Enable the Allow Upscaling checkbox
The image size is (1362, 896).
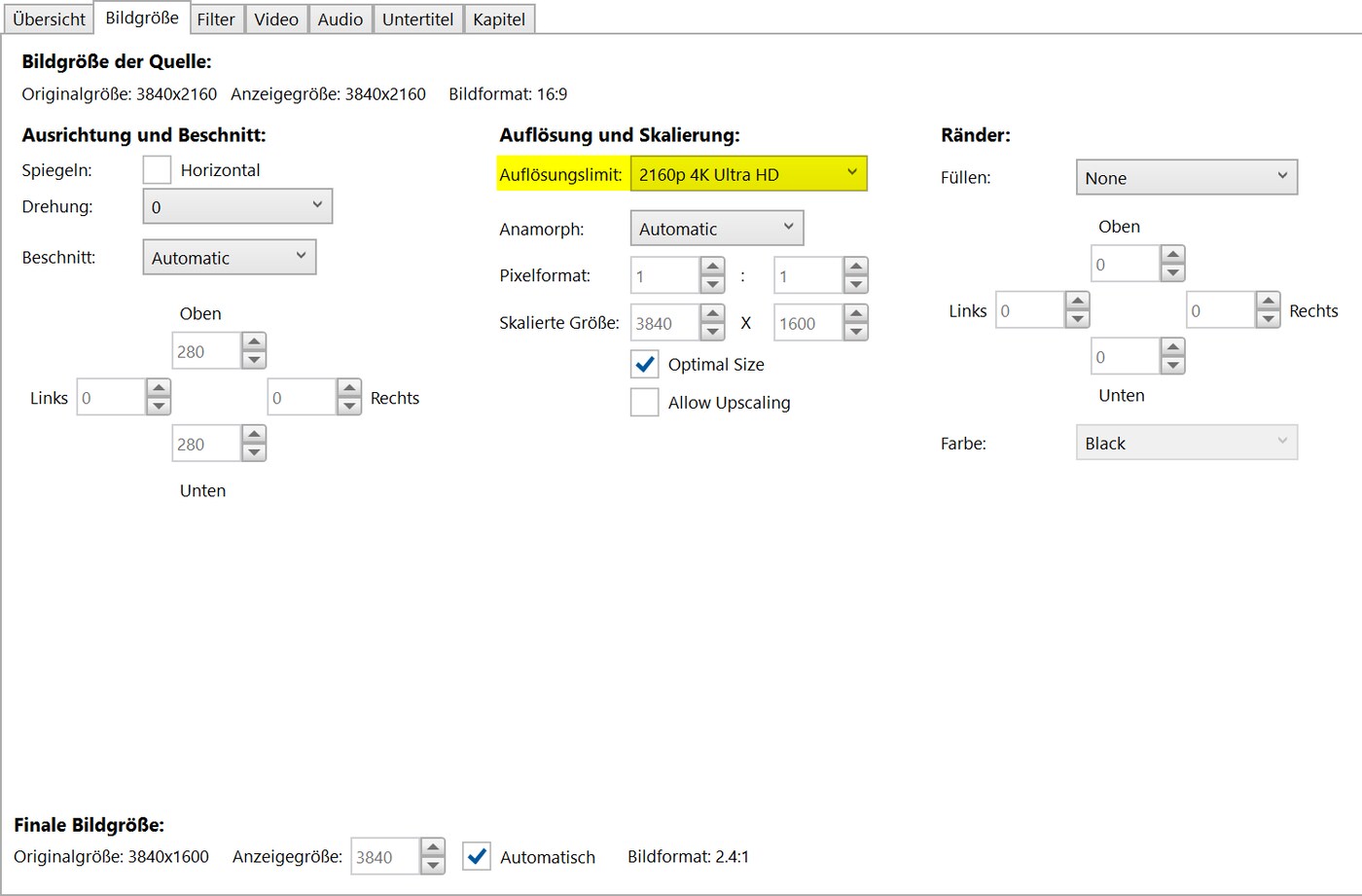coord(644,402)
